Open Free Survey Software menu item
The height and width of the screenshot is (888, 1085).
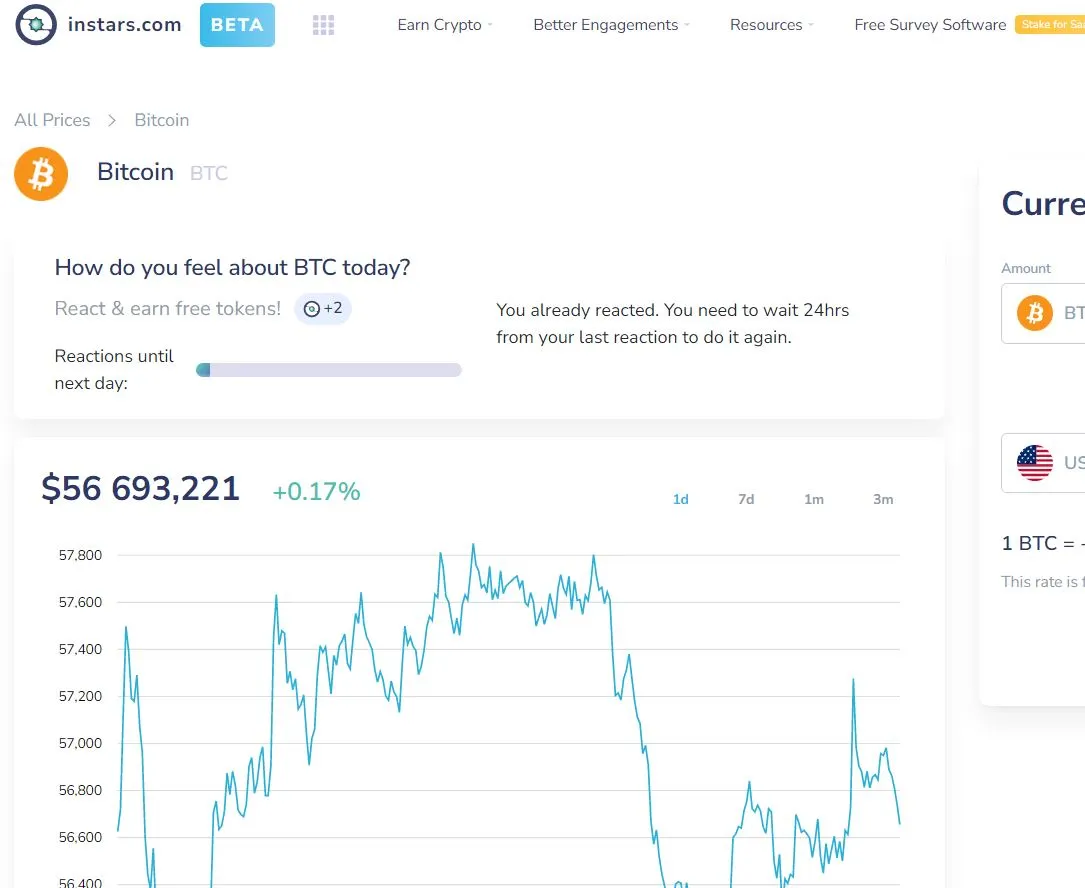pos(930,25)
